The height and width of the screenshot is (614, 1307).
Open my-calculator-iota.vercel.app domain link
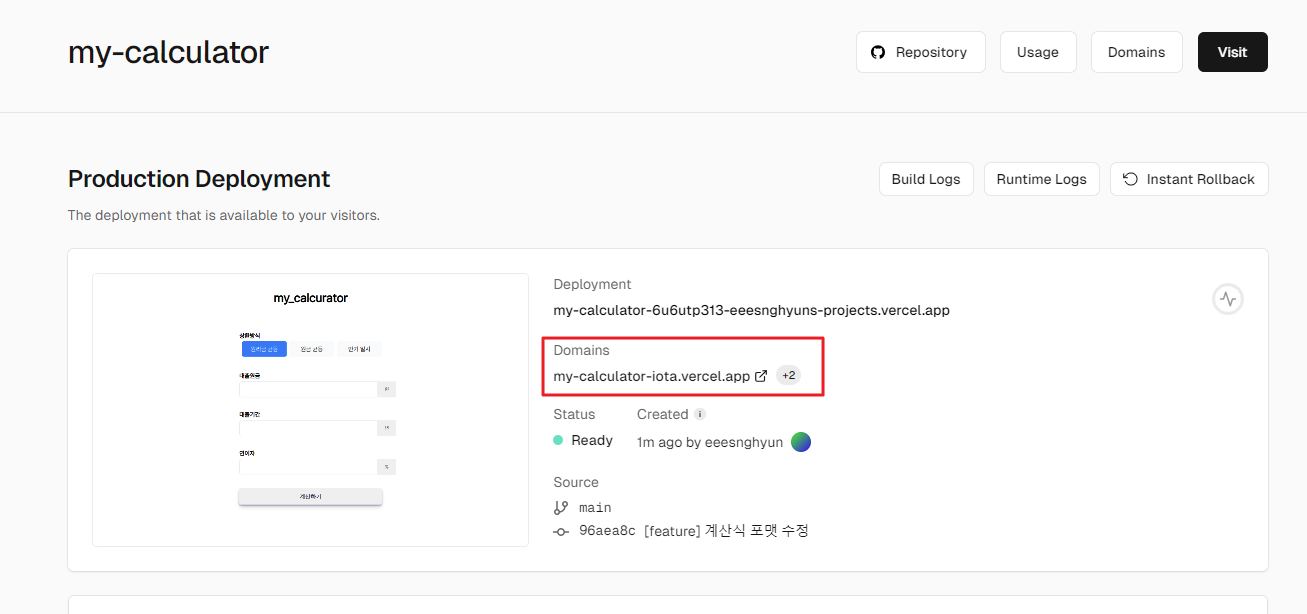[x=651, y=376]
